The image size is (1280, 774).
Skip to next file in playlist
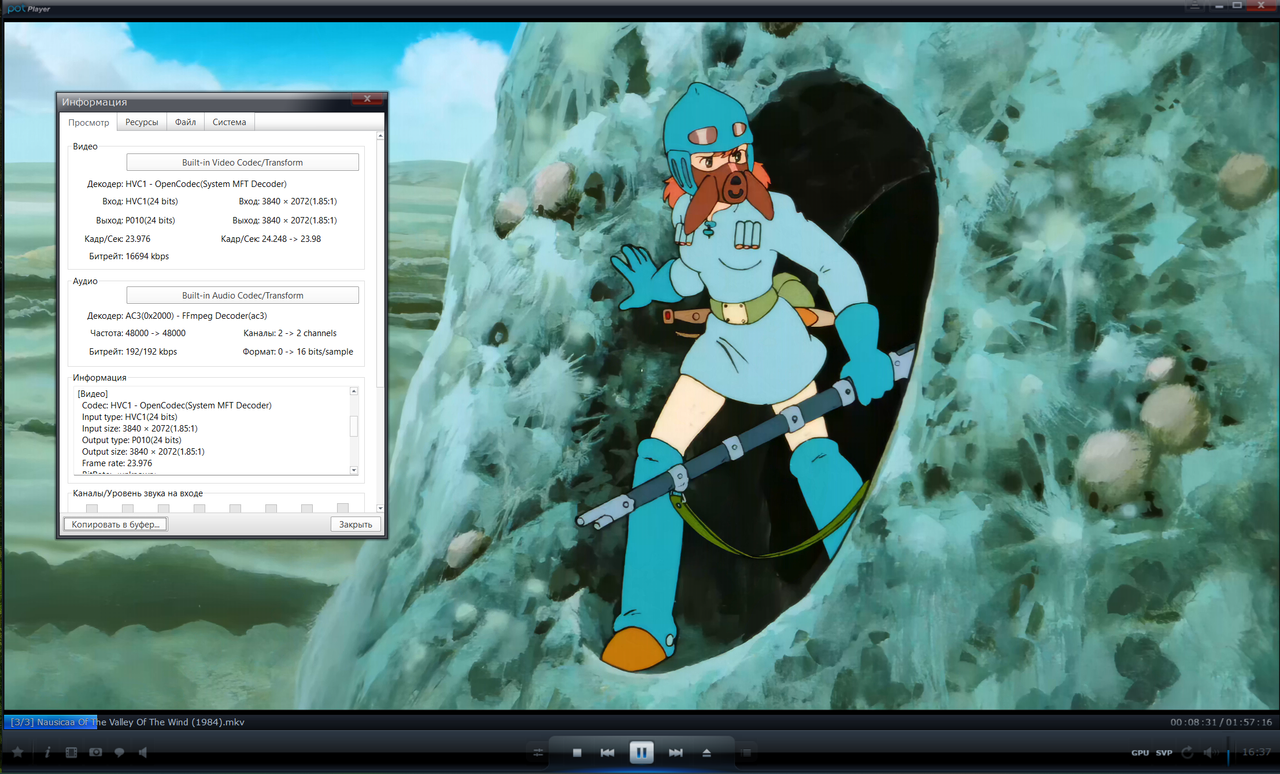[676, 752]
